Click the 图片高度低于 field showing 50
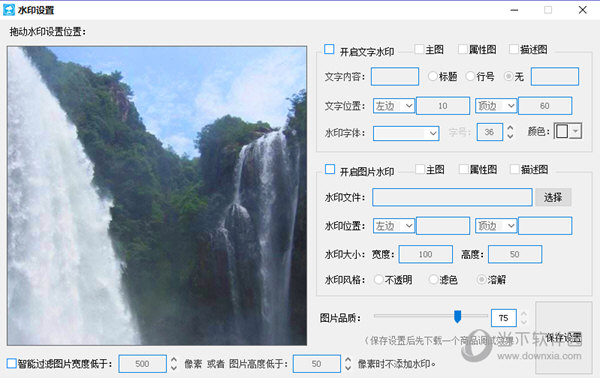Image resolution: width=600 pixels, height=378 pixels. click(316, 364)
